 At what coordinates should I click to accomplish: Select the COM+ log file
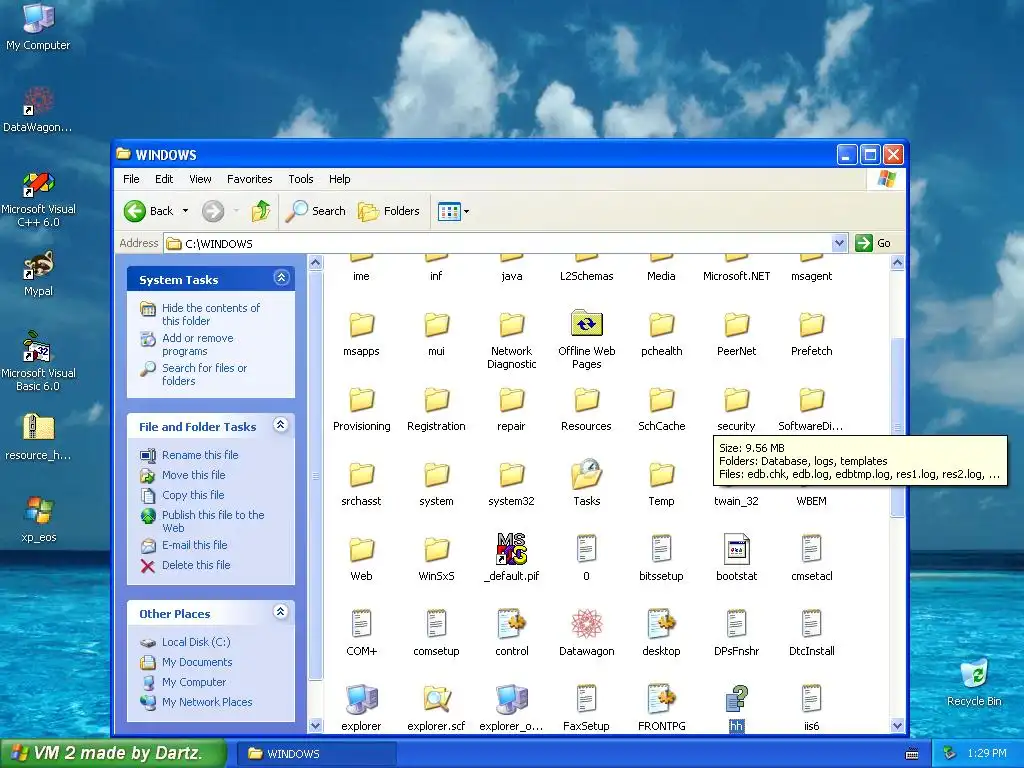click(361, 624)
